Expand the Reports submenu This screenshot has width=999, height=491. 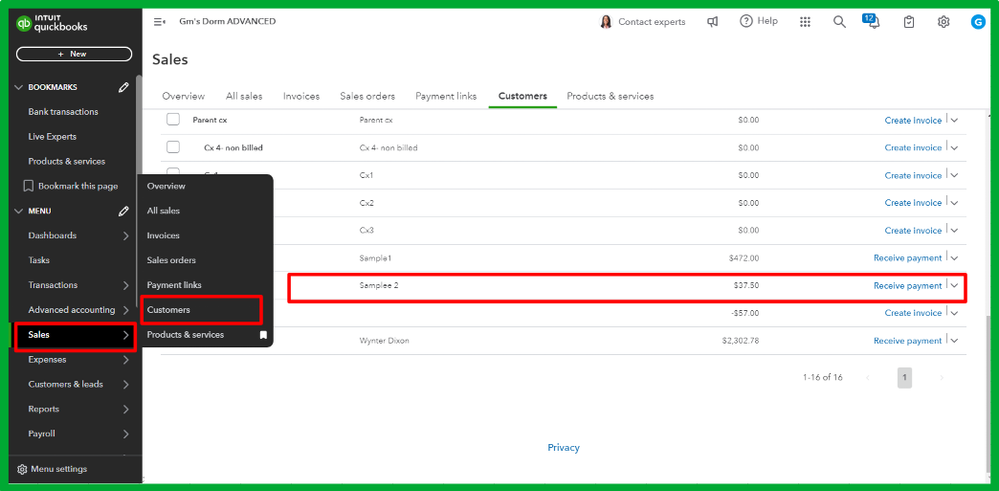click(126, 409)
